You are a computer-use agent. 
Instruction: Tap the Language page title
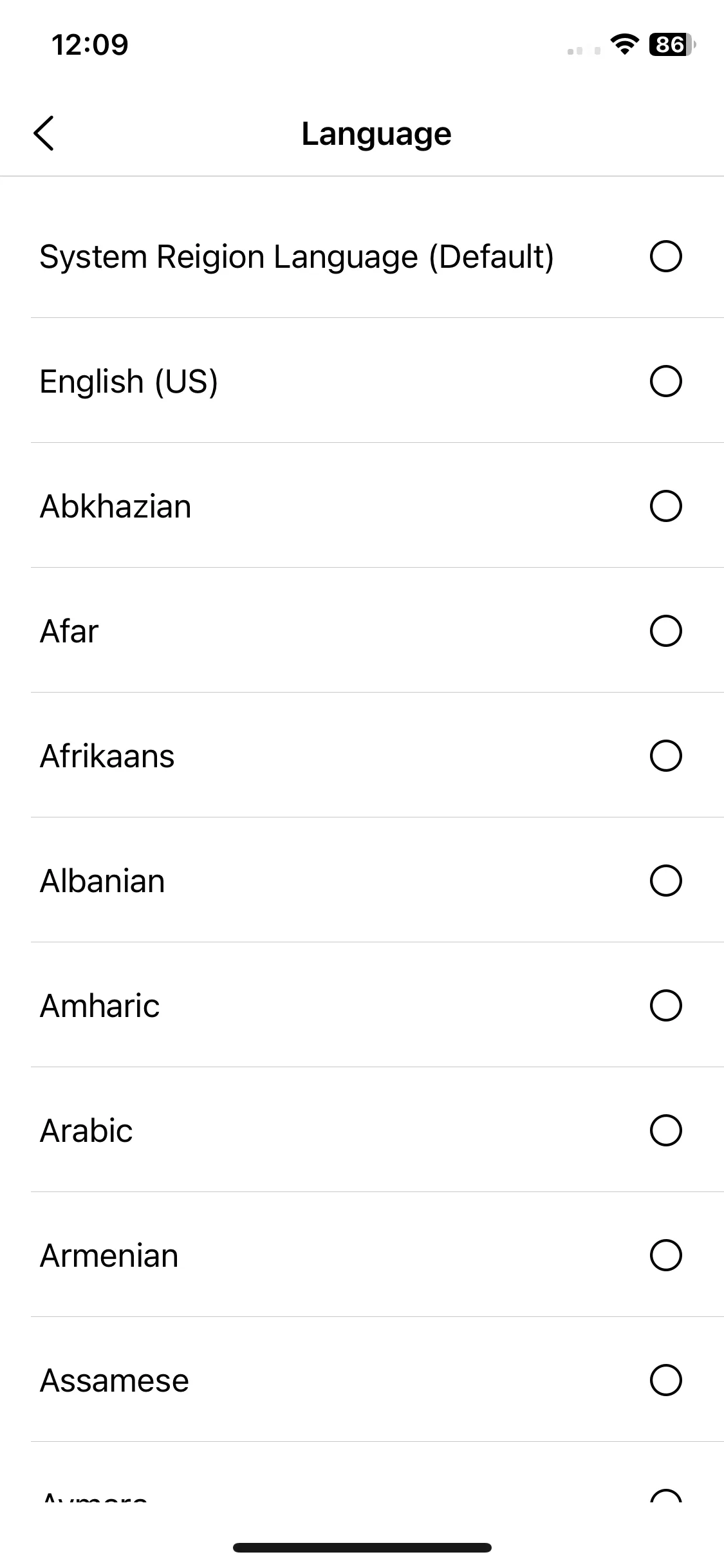[376, 135]
